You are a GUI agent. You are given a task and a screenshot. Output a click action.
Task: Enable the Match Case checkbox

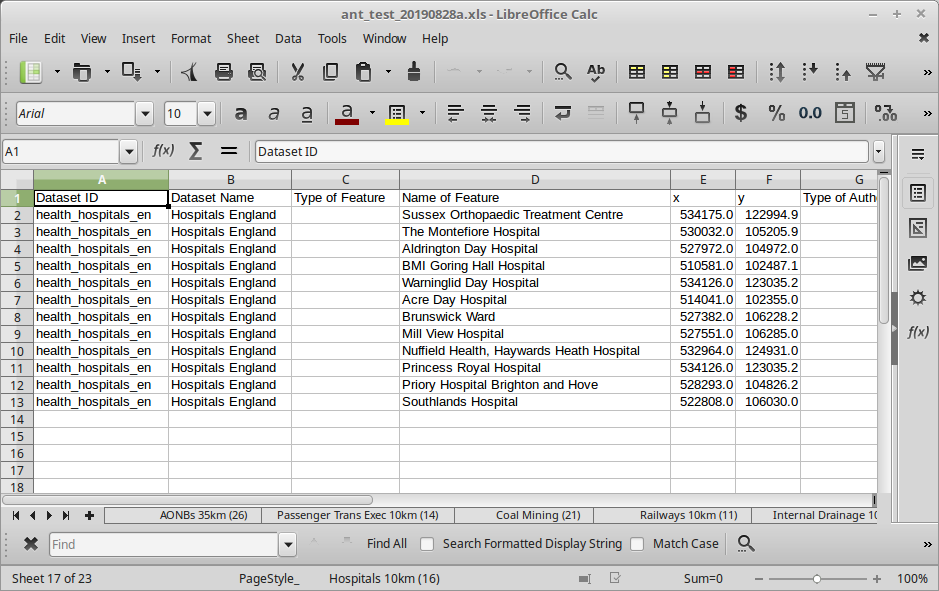tap(637, 544)
